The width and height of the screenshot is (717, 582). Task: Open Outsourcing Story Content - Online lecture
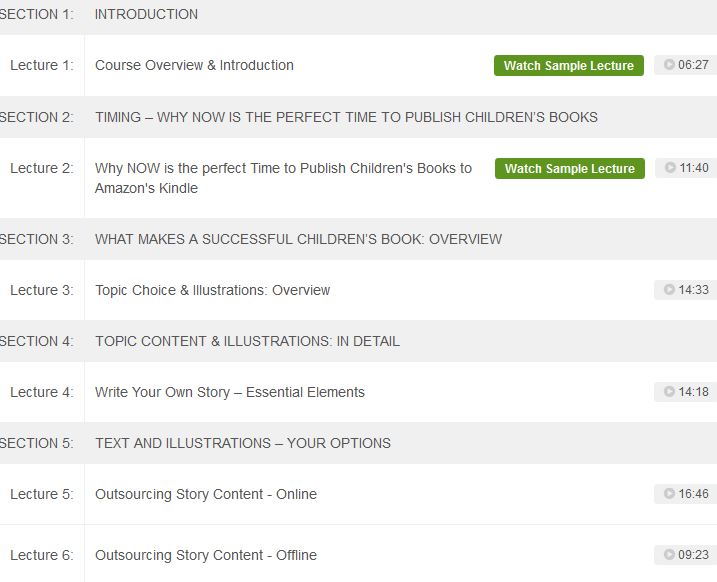click(206, 494)
